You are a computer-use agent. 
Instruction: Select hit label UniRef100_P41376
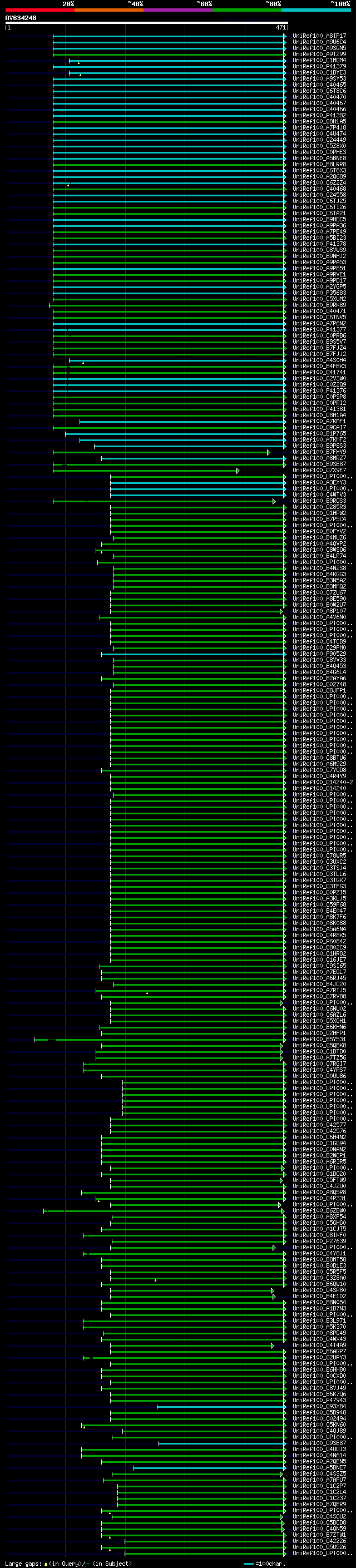coord(319,391)
